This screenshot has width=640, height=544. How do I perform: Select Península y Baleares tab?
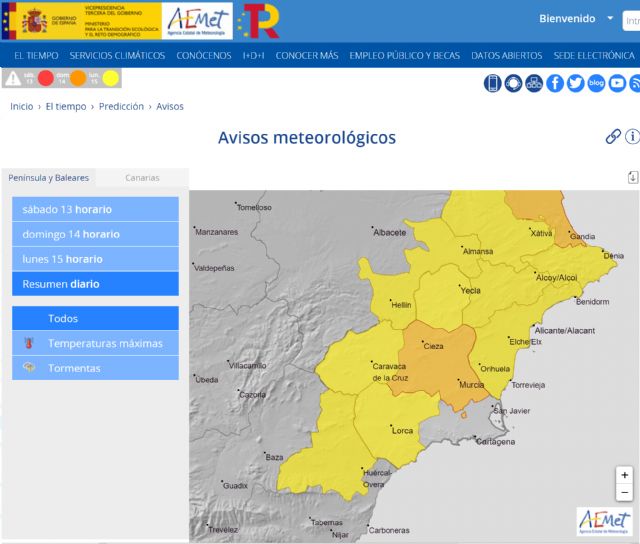click(49, 178)
